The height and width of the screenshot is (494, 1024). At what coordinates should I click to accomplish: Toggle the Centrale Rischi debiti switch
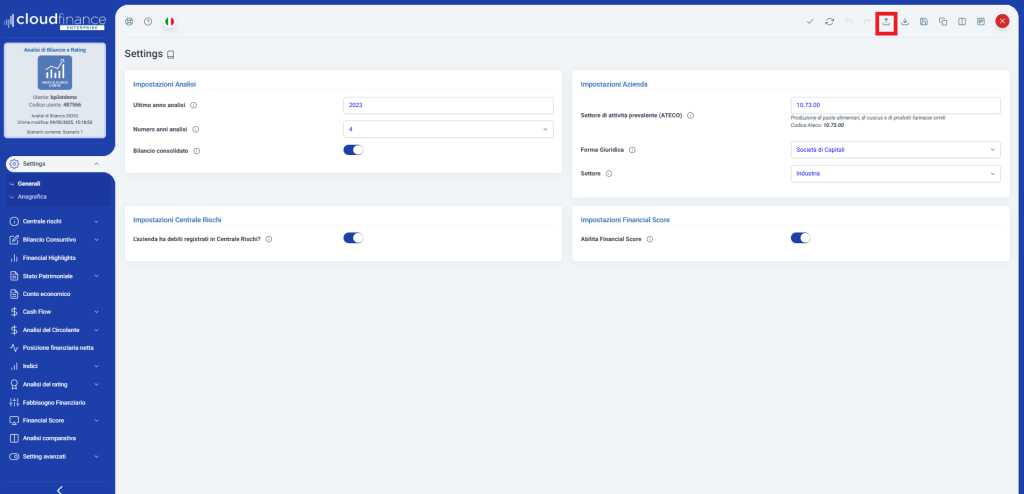(x=353, y=238)
